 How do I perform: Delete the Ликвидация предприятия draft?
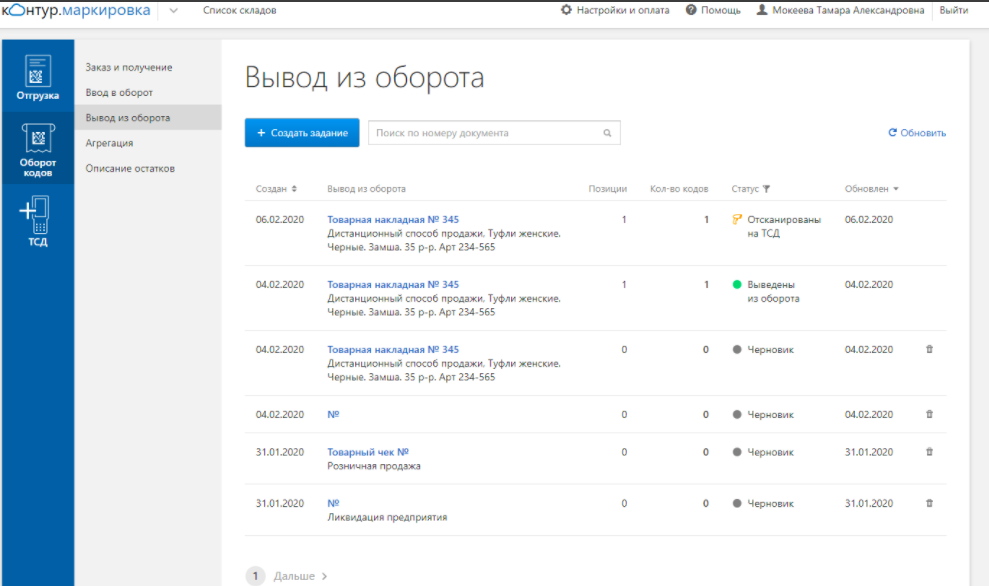point(929,503)
